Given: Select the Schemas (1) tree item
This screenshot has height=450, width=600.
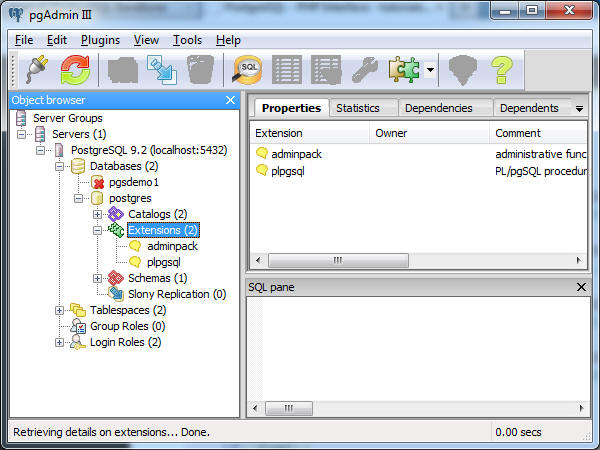Looking at the screenshot, I should coord(158,278).
